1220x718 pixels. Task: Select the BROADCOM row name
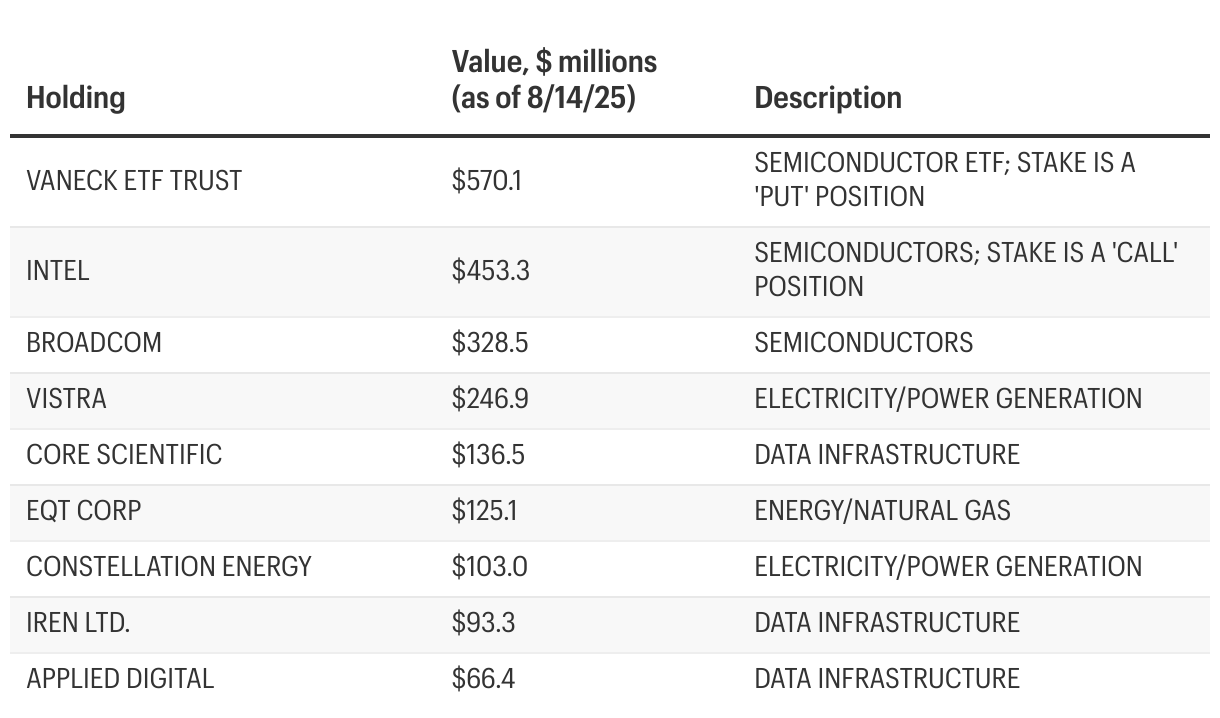[94, 343]
